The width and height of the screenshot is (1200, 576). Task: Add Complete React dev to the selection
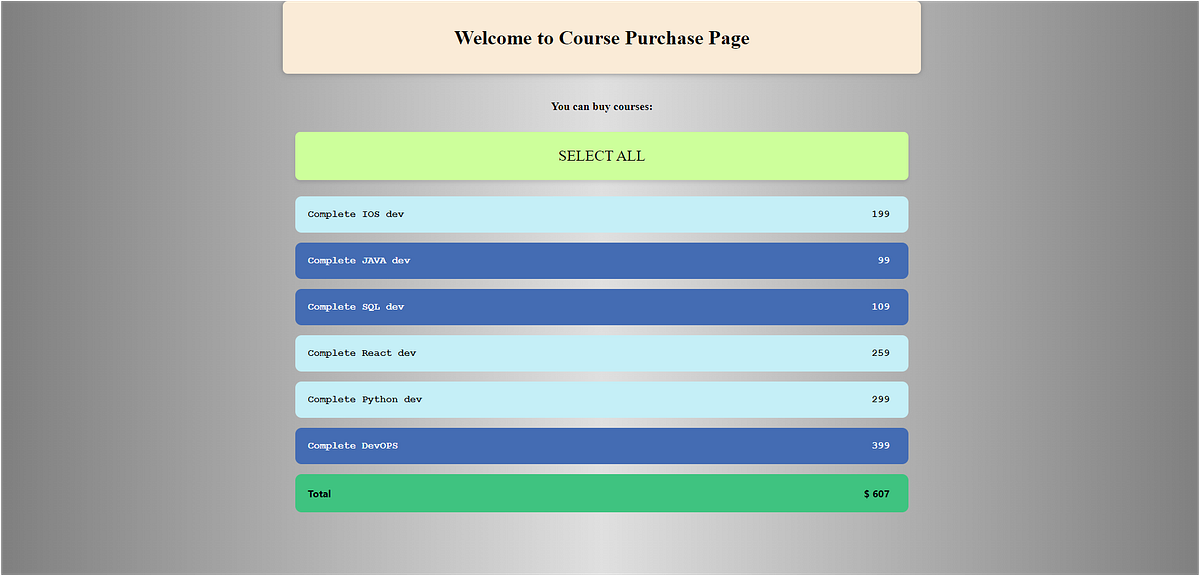[600, 353]
